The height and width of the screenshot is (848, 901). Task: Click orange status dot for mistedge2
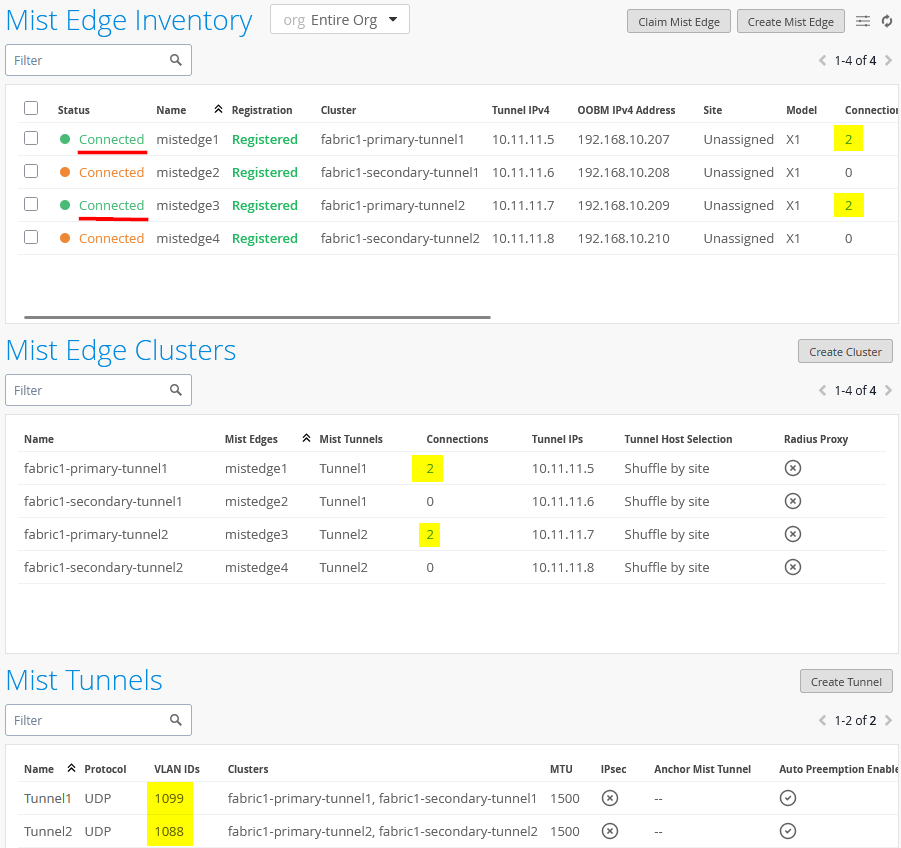point(65,172)
